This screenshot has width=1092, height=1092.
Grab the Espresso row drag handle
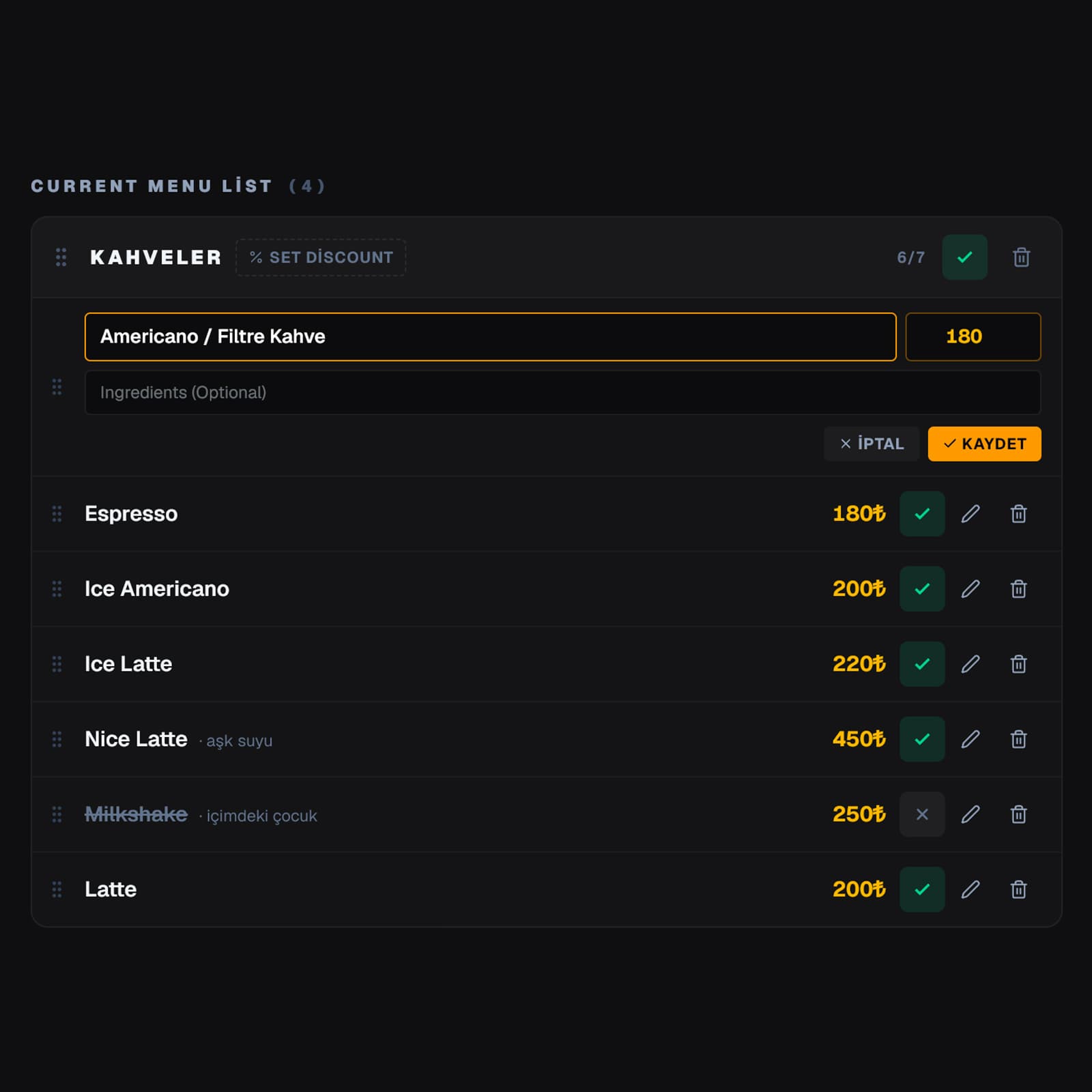click(57, 514)
